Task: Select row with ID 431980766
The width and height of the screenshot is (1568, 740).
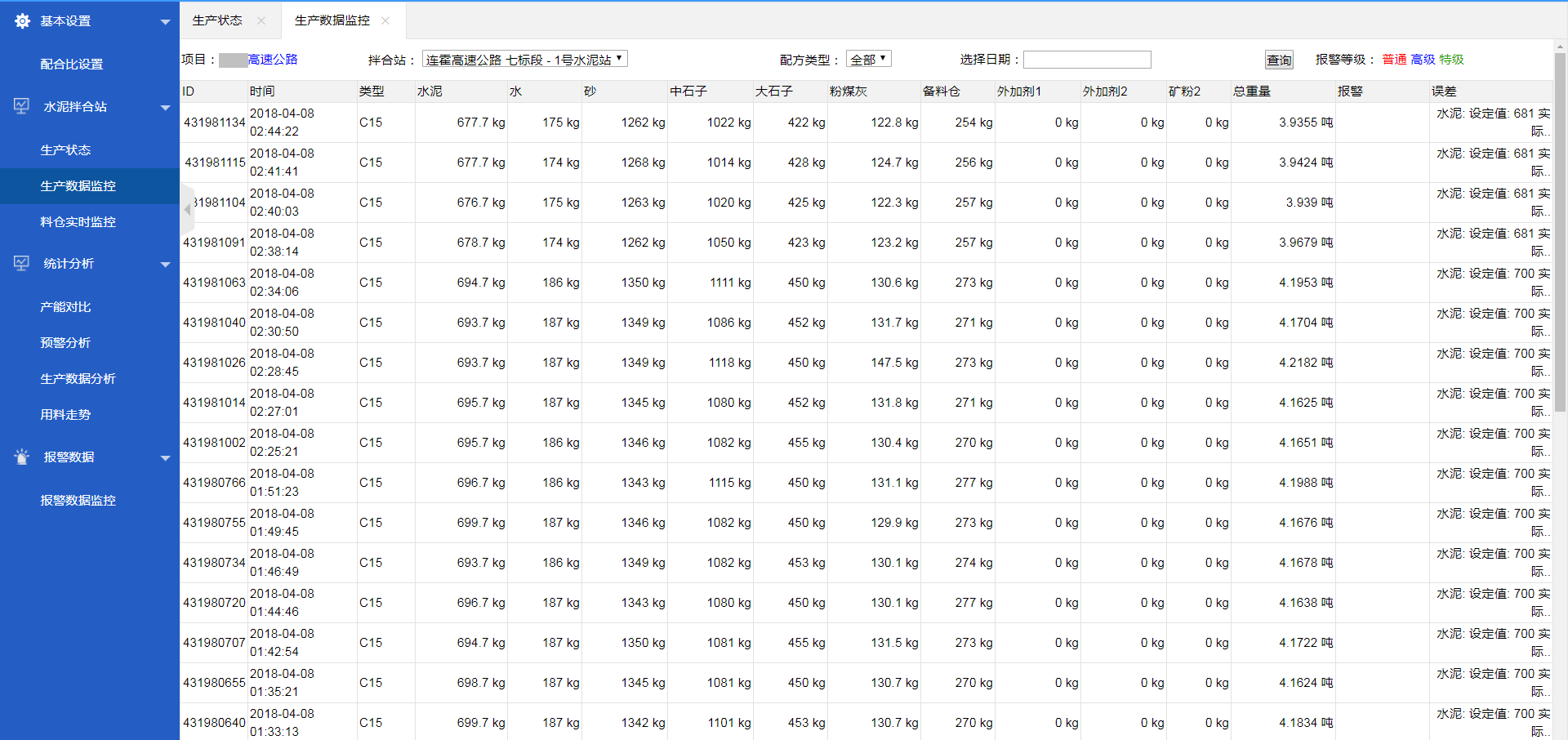Action: [866, 483]
